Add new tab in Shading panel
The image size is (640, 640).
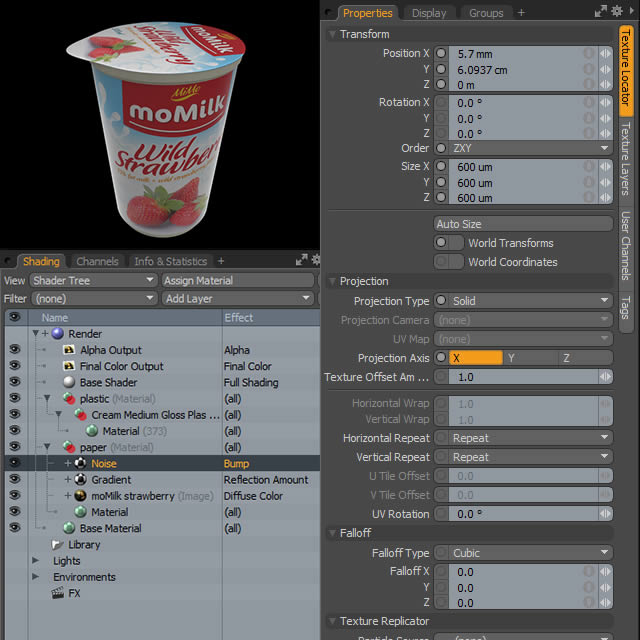point(221,261)
